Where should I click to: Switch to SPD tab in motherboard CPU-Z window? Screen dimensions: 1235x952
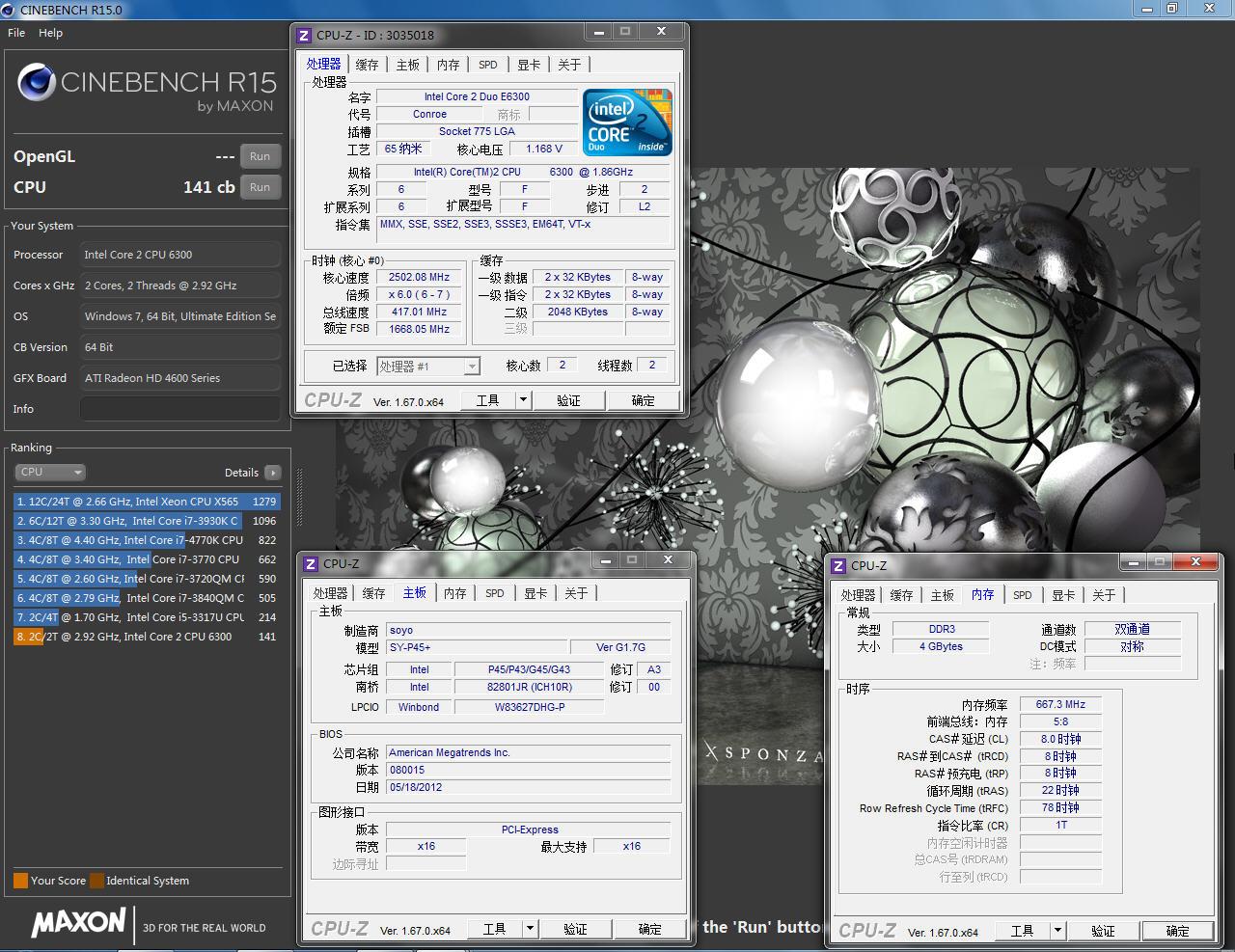[495, 593]
